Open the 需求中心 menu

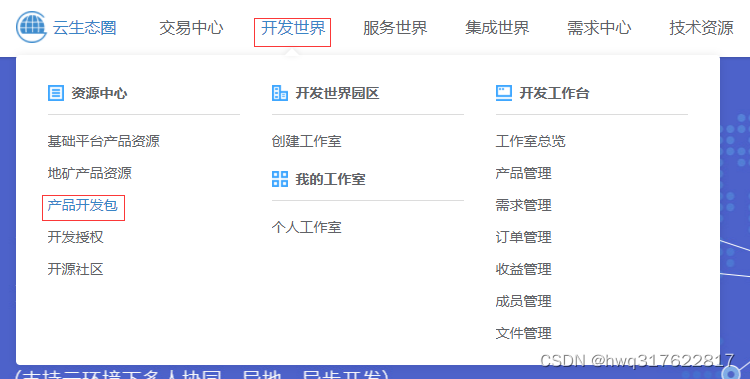click(599, 28)
